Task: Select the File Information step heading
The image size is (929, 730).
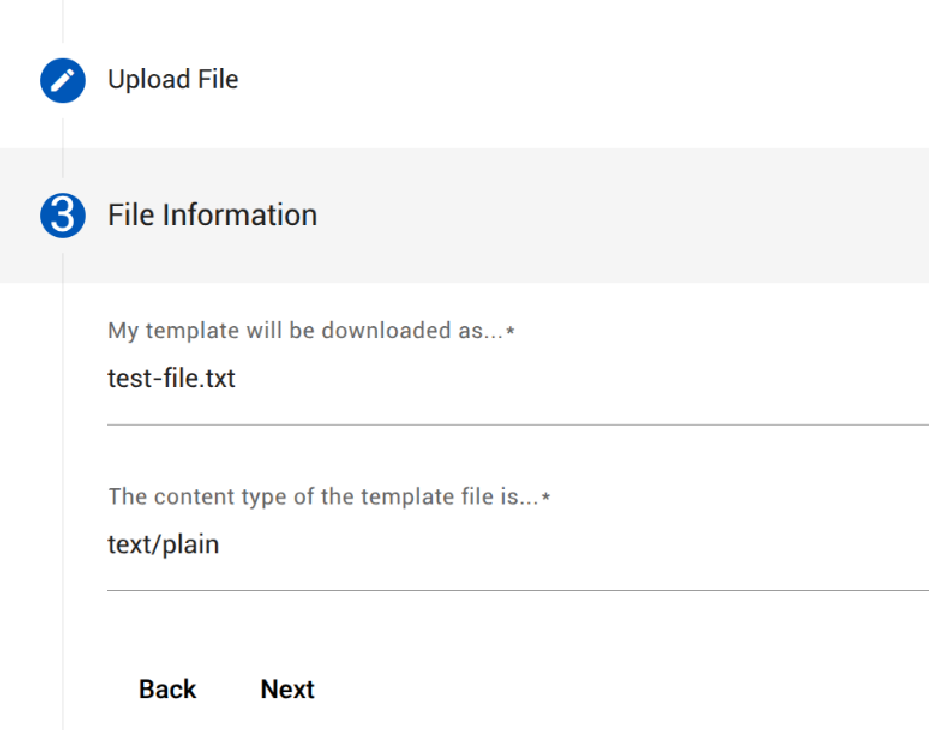Action: 212,215
